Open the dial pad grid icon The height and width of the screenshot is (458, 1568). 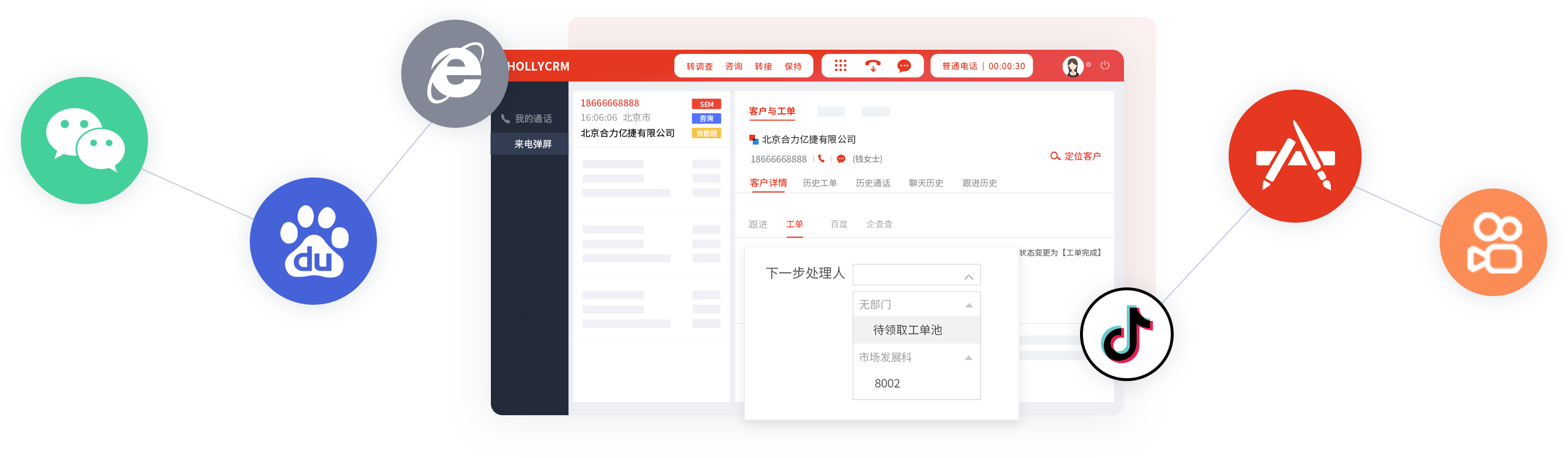point(840,66)
